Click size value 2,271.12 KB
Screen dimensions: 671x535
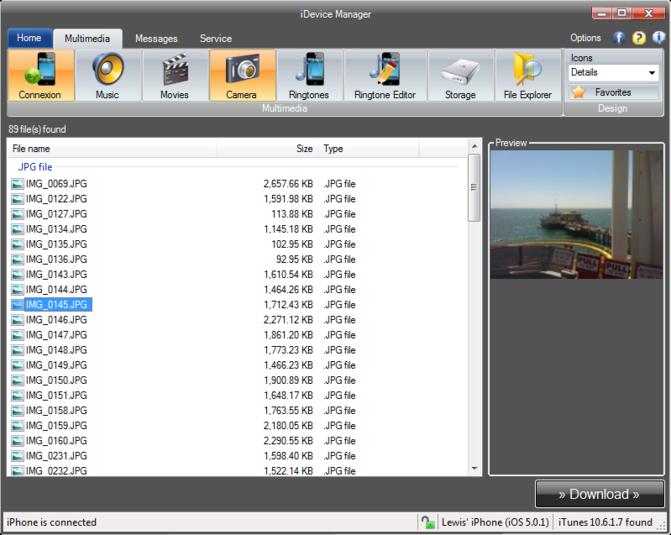click(288, 320)
